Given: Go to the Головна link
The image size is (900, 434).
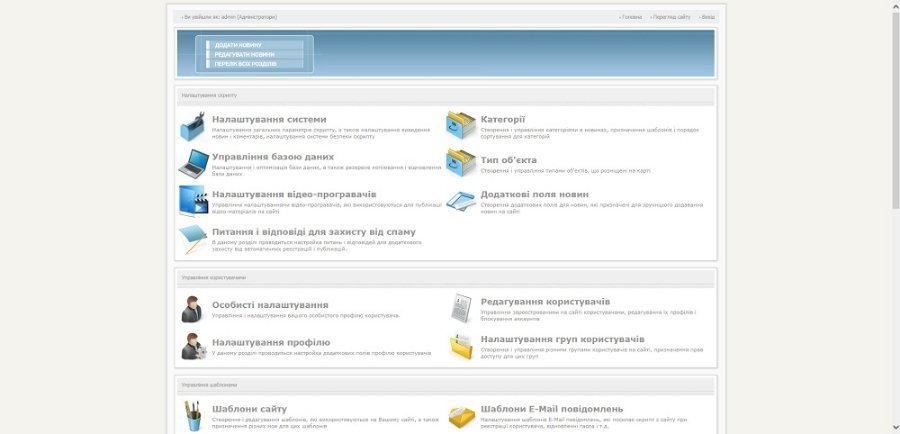Looking at the screenshot, I should pyautogui.click(x=632, y=17).
